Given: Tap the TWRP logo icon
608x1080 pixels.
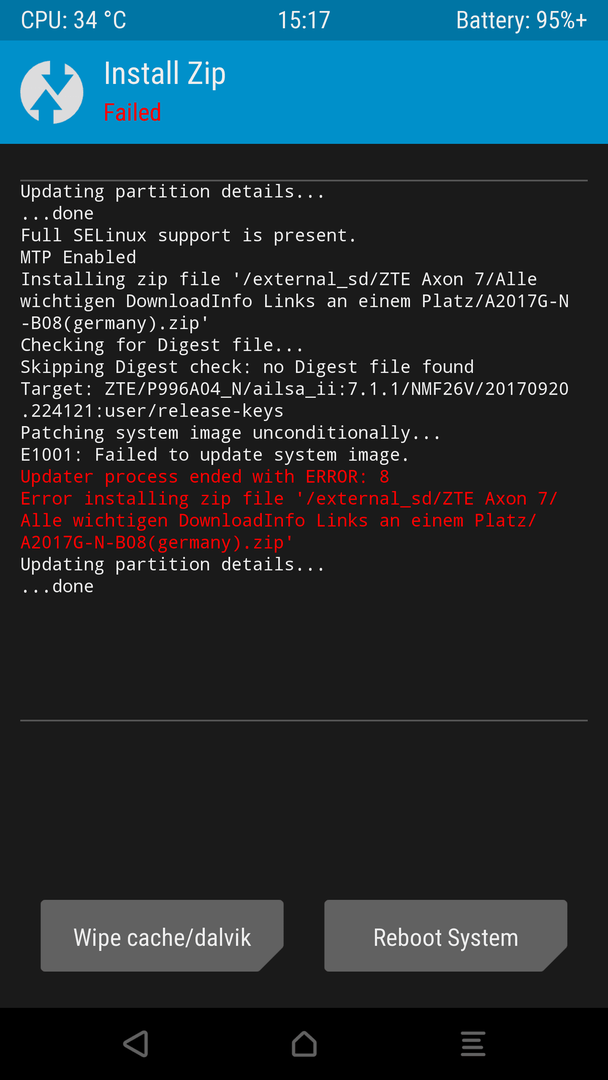Looking at the screenshot, I should pyautogui.click(x=52, y=92).
